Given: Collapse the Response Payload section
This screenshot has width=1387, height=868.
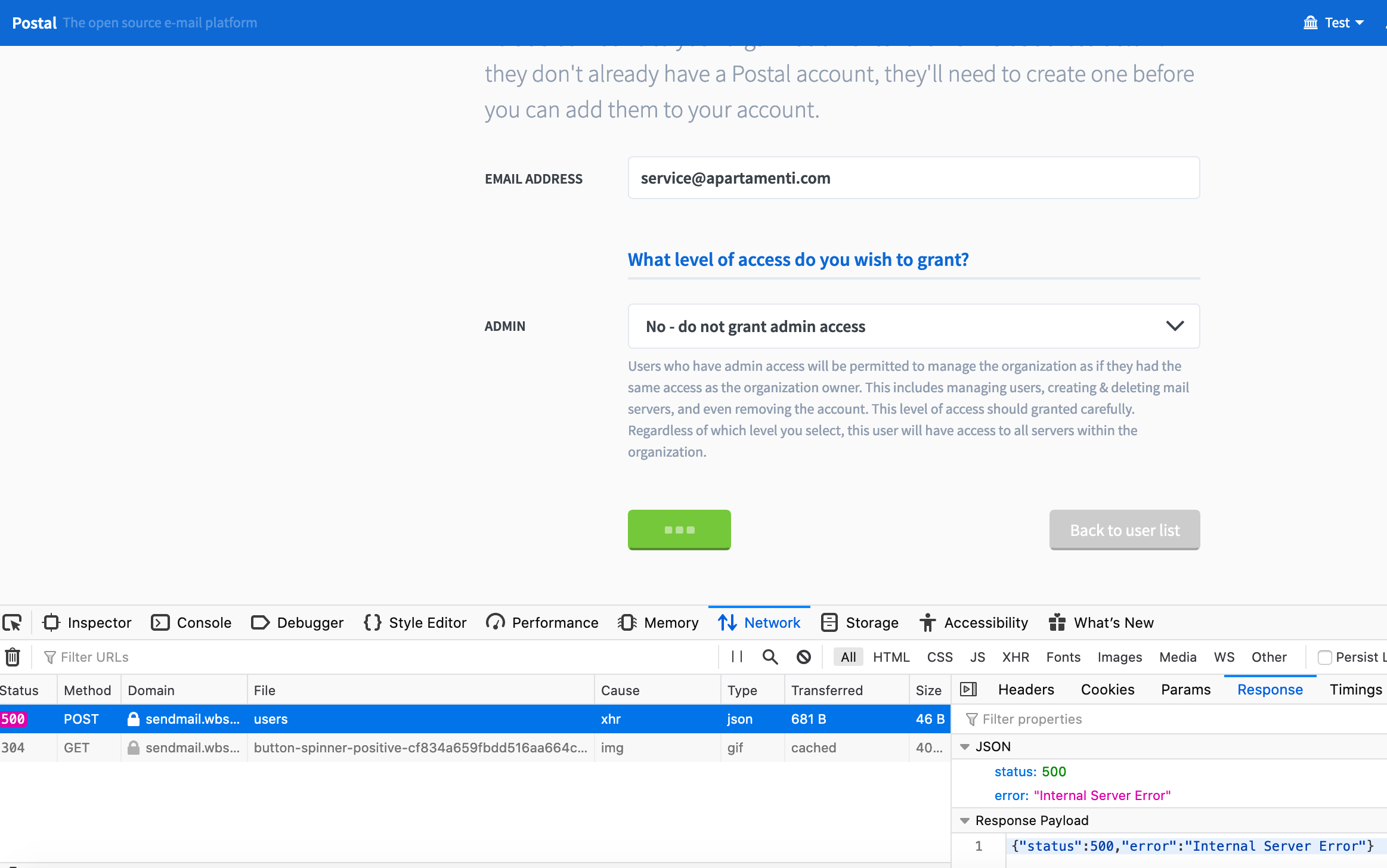Looking at the screenshot, I should [x=965, y=820].
